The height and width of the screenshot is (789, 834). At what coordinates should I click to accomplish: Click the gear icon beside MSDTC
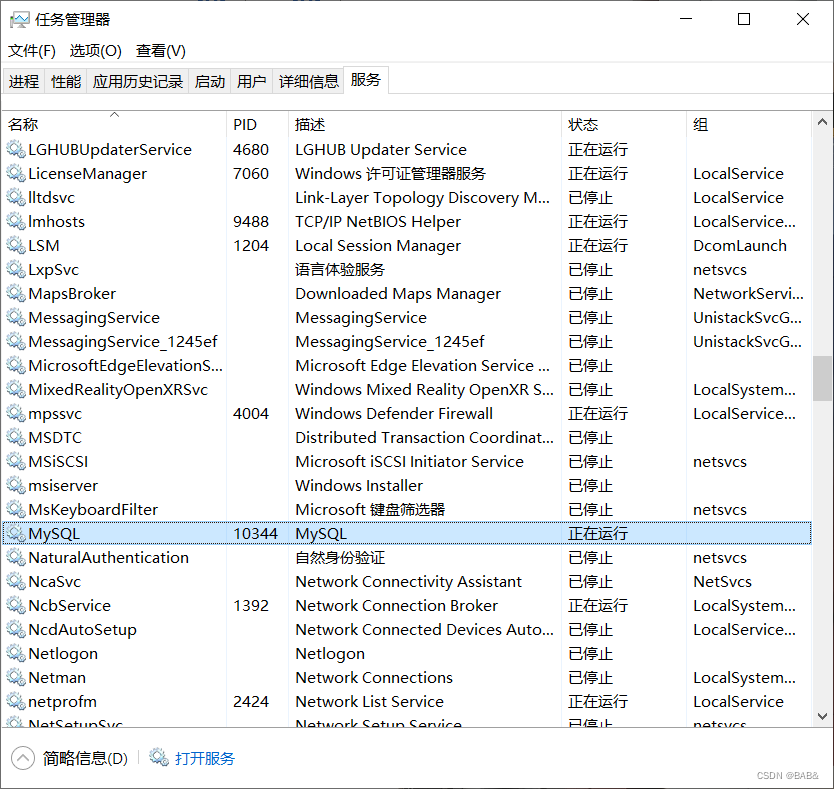point(16,437)
